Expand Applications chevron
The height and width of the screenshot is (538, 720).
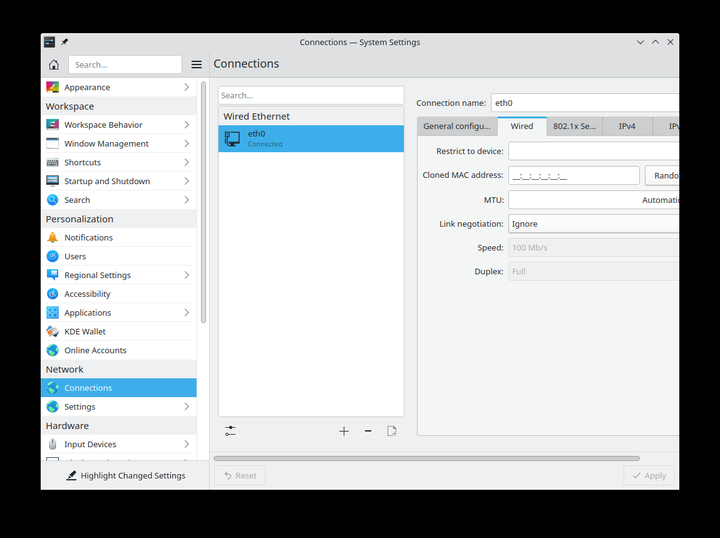[186, 313]
